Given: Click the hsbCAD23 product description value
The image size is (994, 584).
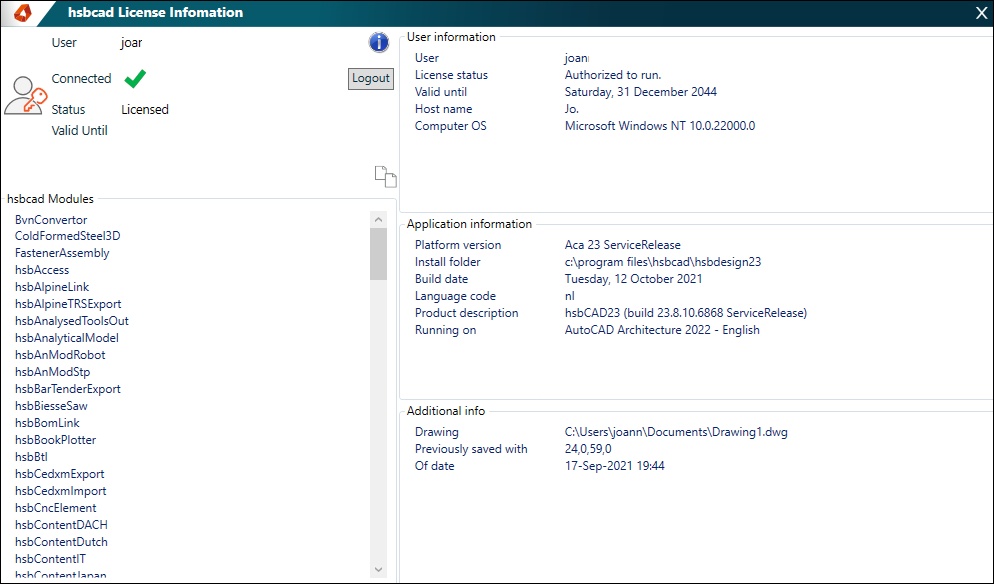Looking at the screenshot, I should point(686,313).
